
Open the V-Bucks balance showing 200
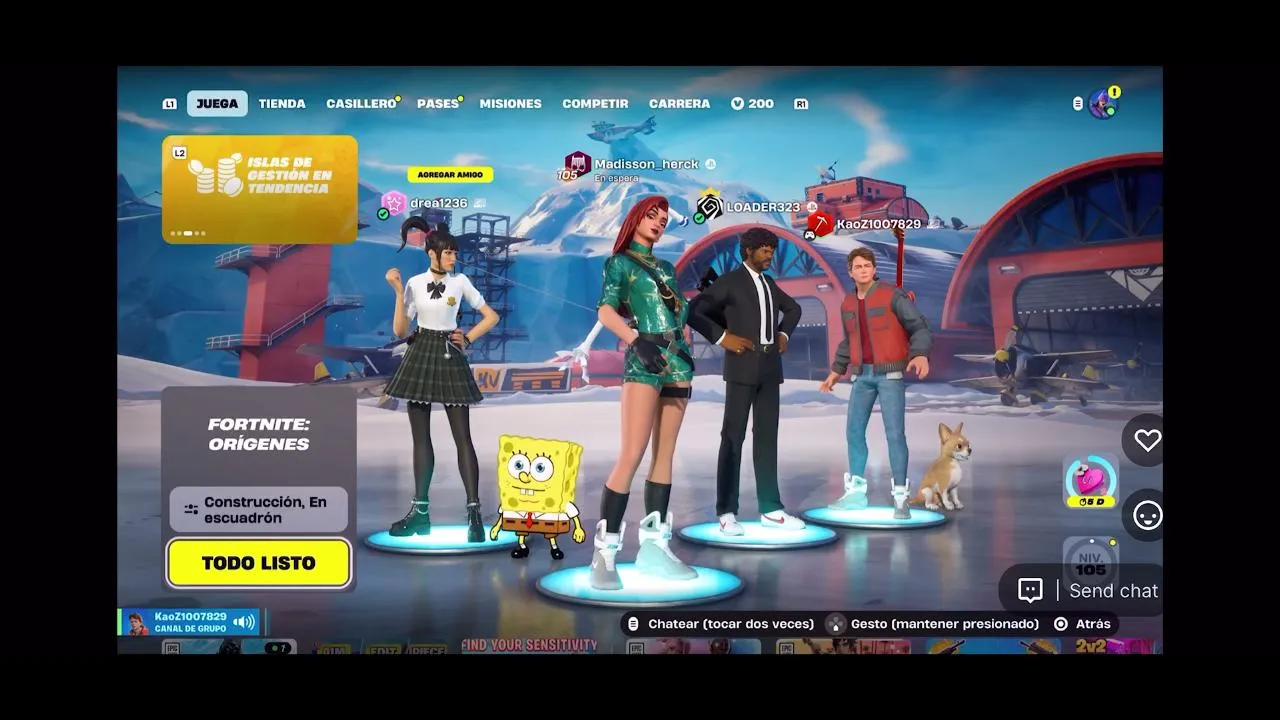click(x=752, y=104)
